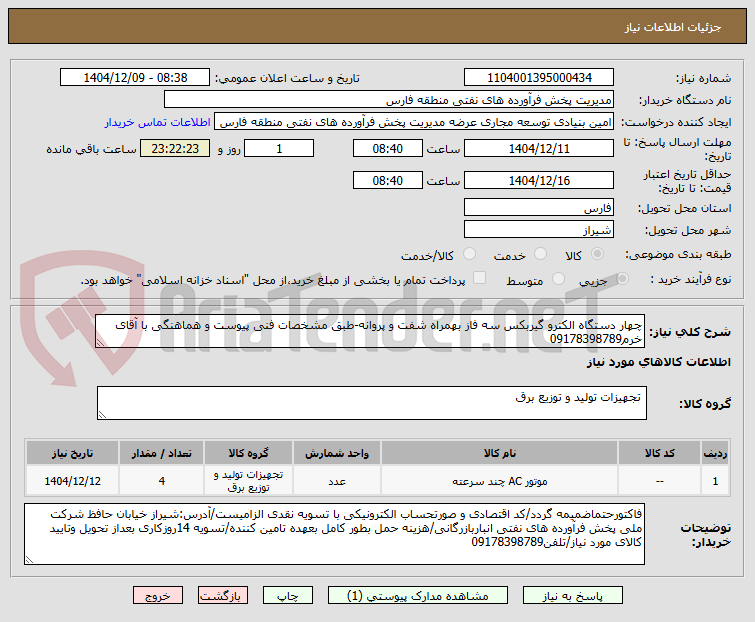The image size is (755, 622).
Task: Select the خدمت radio button
Action: 540,254
